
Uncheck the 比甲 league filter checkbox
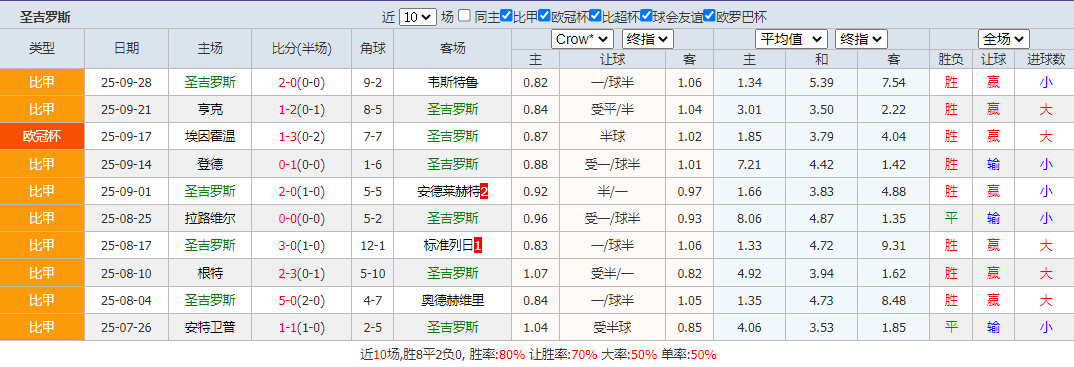coord(506,16)
